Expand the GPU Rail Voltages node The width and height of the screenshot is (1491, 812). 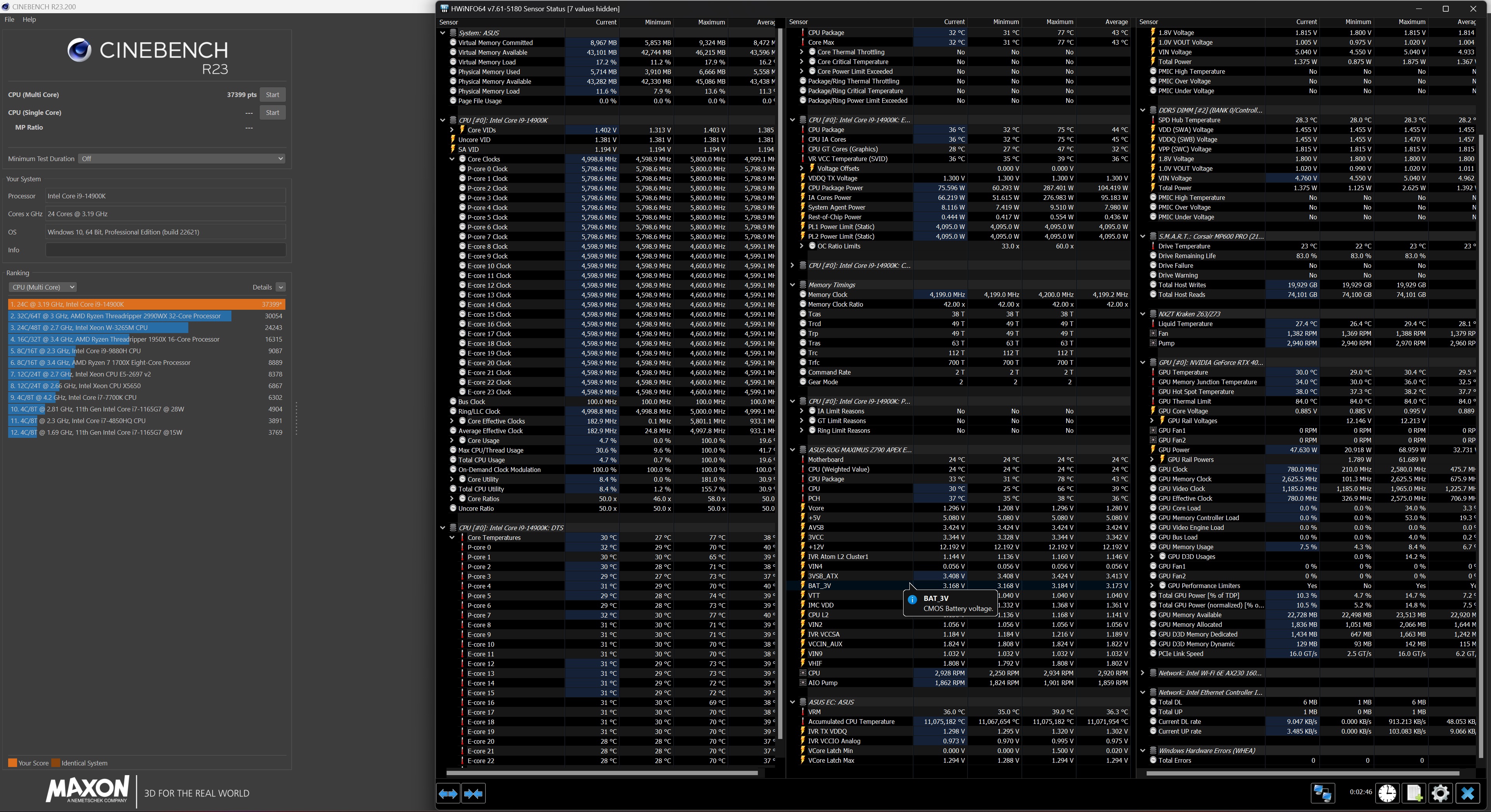[1152, 421]
